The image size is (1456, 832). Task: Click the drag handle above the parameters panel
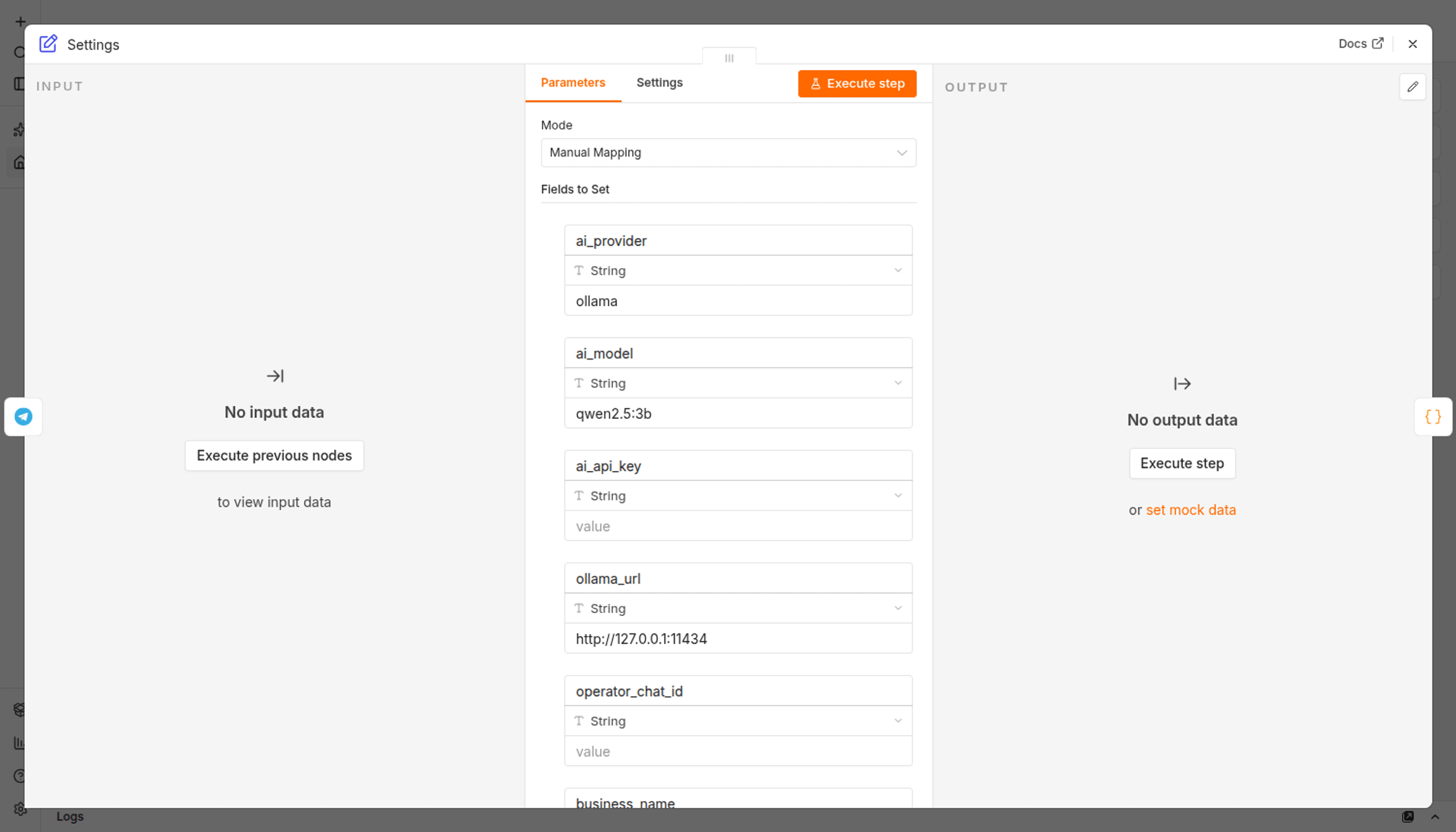point(729,57)
